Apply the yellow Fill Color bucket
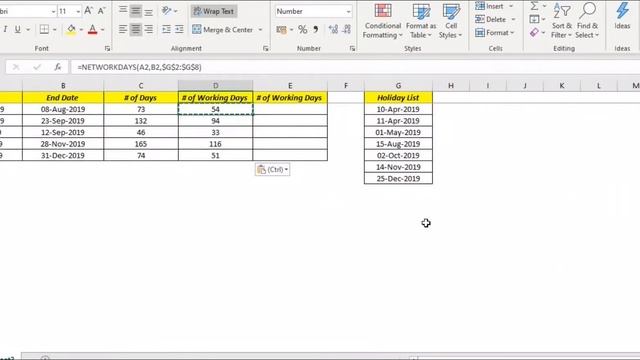 click(71, 29)
